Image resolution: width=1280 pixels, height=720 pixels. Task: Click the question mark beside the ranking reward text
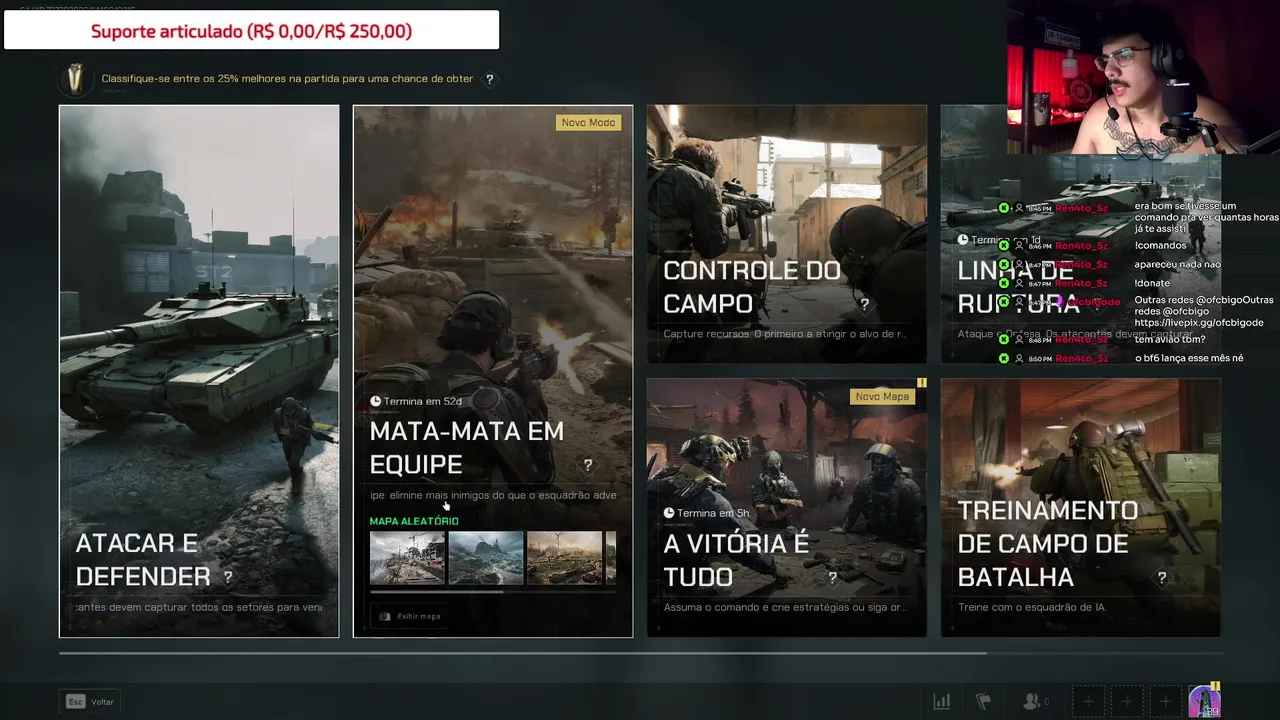489,79
